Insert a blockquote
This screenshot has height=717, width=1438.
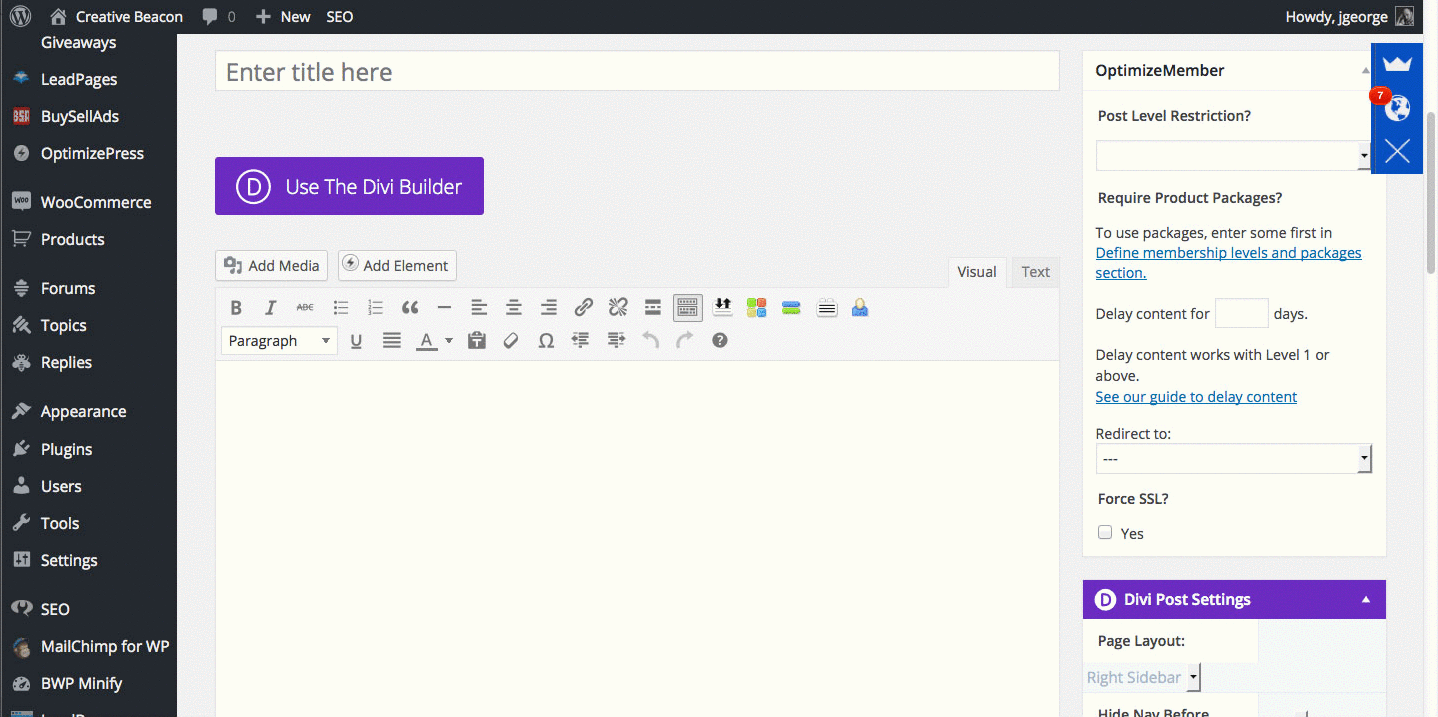tap(410, 307)
